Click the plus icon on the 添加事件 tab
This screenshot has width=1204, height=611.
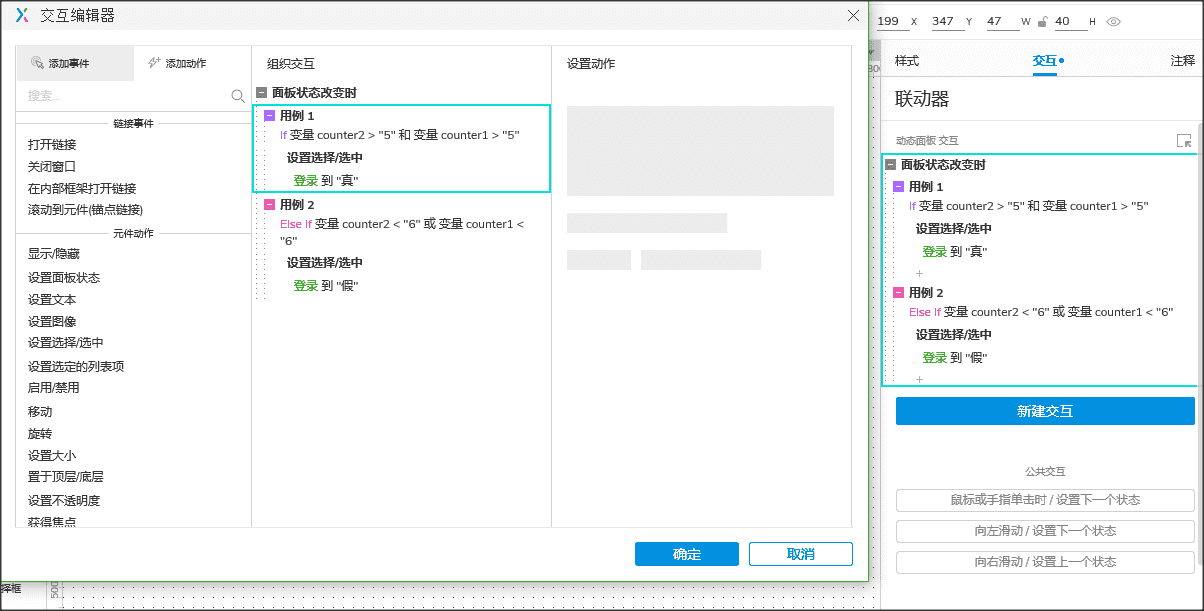tap(35, 62)
